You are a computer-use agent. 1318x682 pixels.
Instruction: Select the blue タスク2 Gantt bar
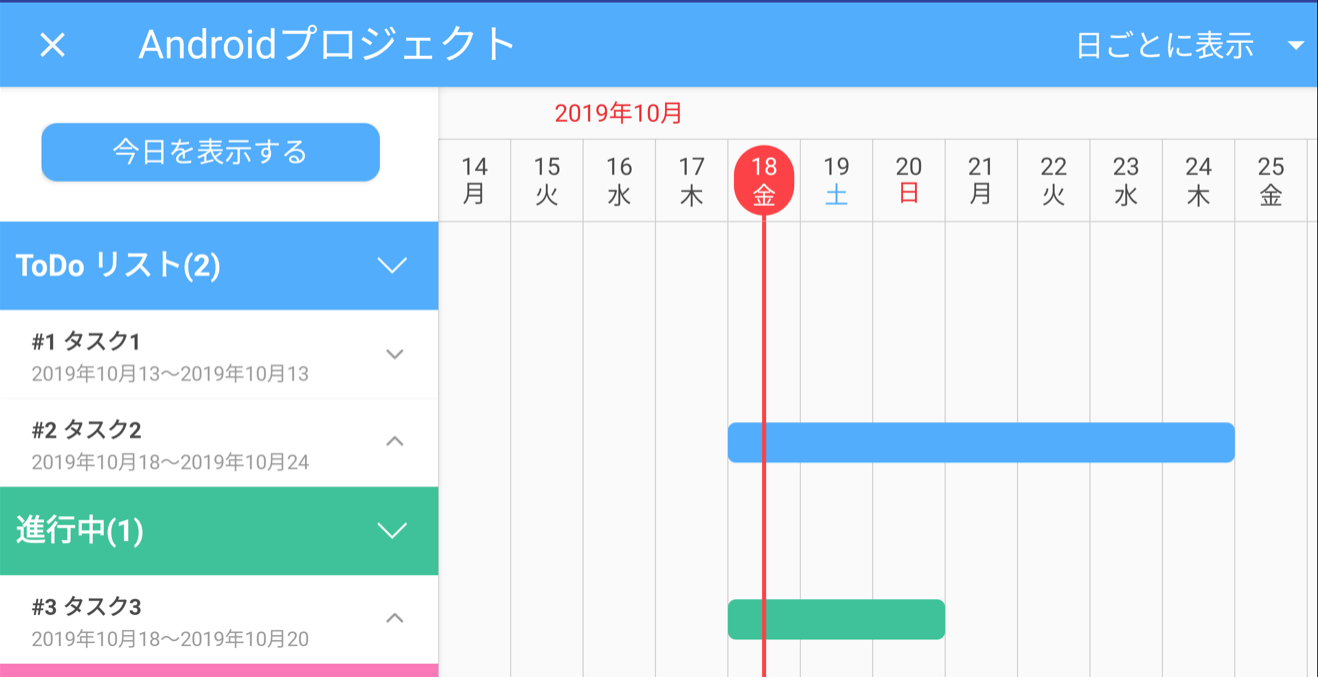coord(980,442)
